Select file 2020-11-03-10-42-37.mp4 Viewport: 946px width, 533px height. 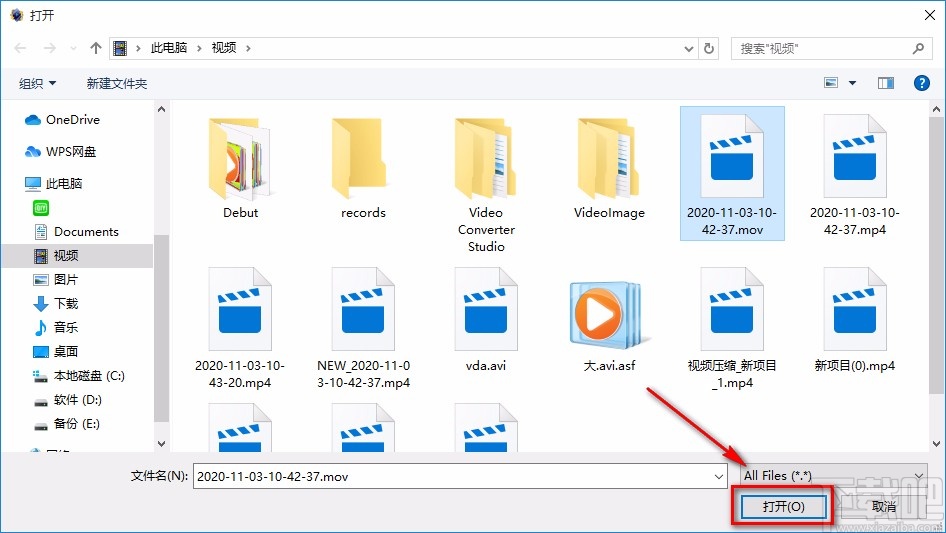854,174
